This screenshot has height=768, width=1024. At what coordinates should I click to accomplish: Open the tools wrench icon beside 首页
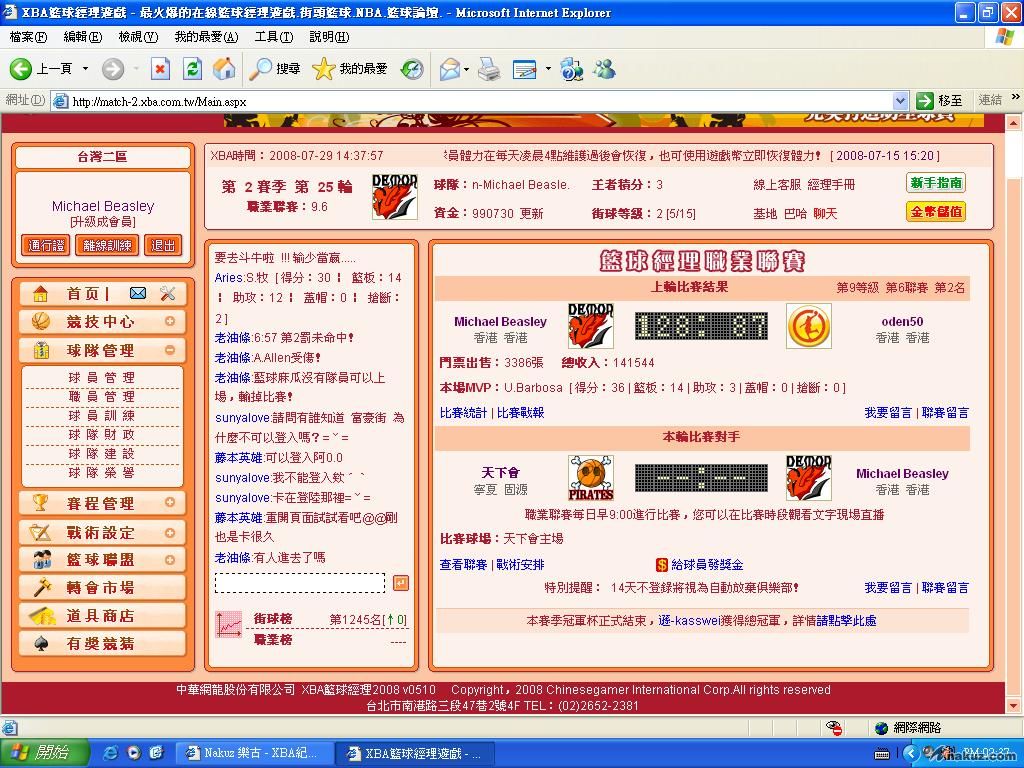tap(168, 293)
